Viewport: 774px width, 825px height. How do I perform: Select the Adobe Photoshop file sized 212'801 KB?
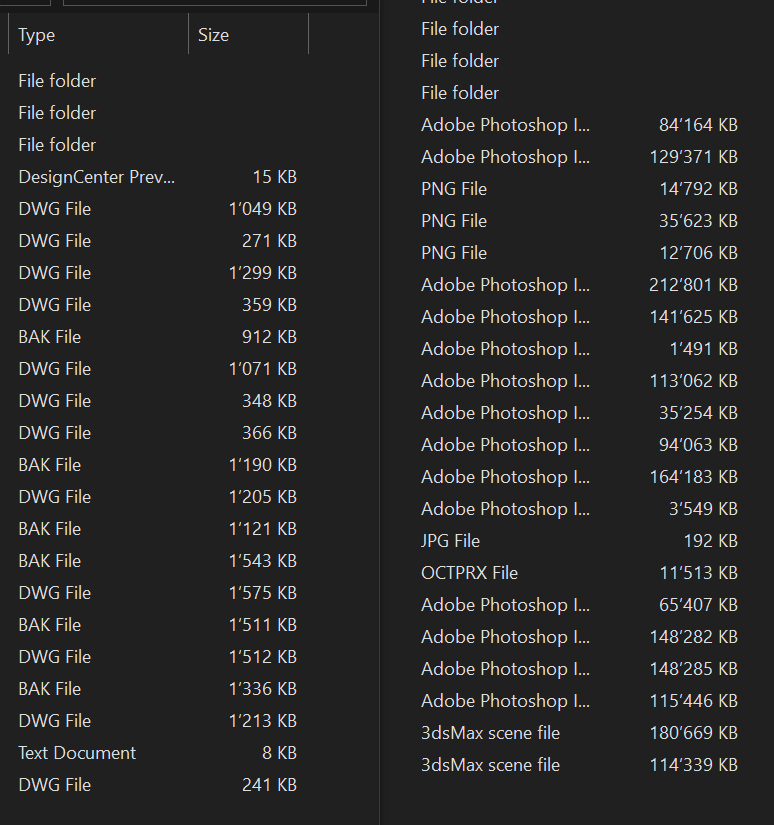(505, 285)
